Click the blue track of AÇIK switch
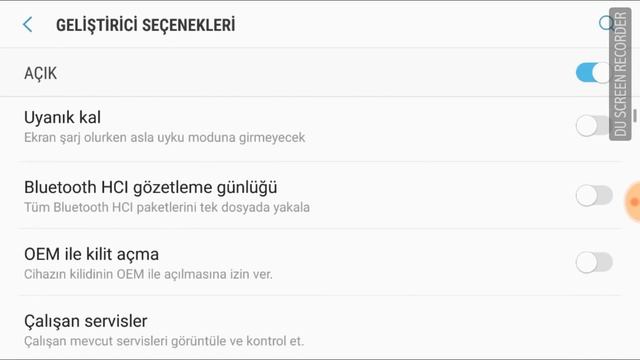 point(584,73)
